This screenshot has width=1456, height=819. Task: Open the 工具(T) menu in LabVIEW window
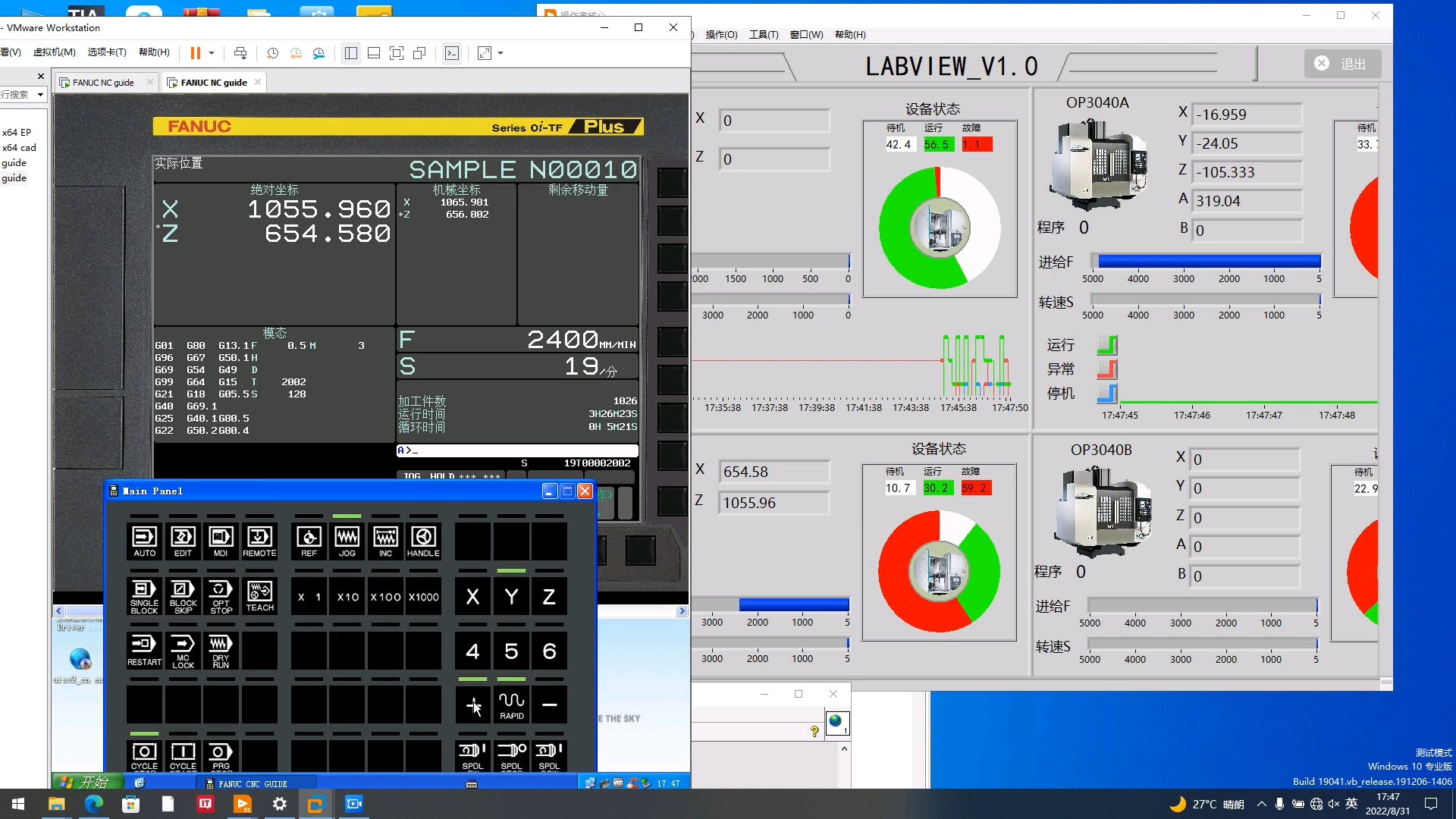pyautogui.click(x=764, y=35)
